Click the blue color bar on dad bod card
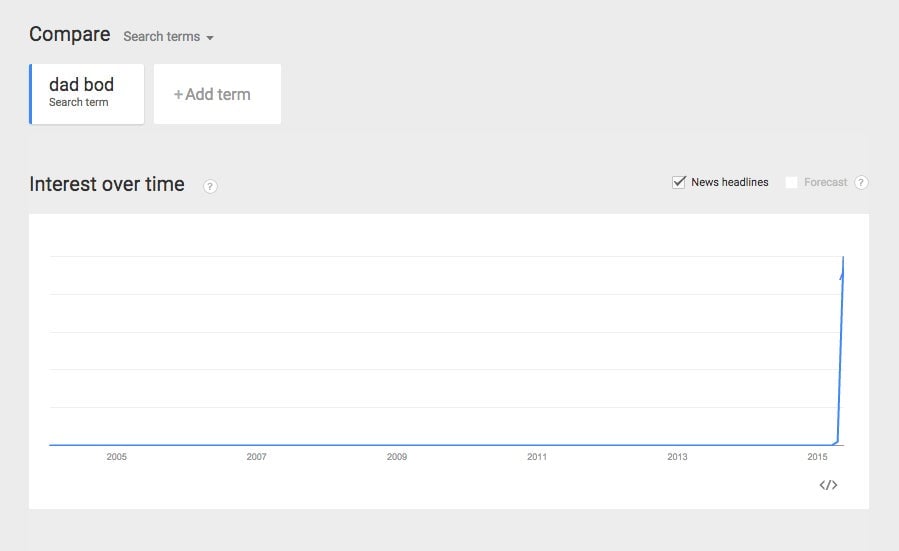This screenshot has height=551, width=899. (30, 94)
